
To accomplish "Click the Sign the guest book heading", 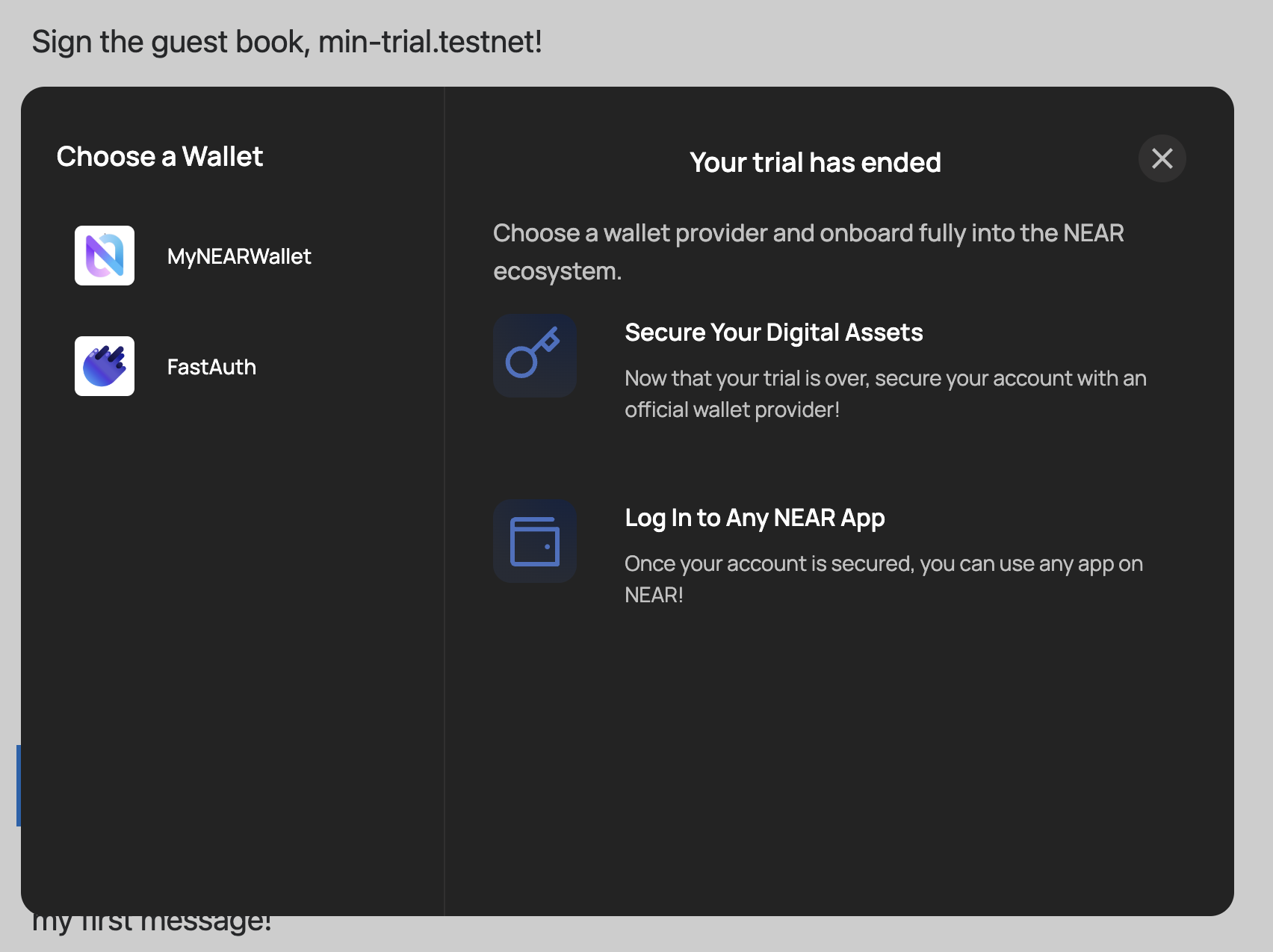I will pyautogui.click(x=287, y=41).
